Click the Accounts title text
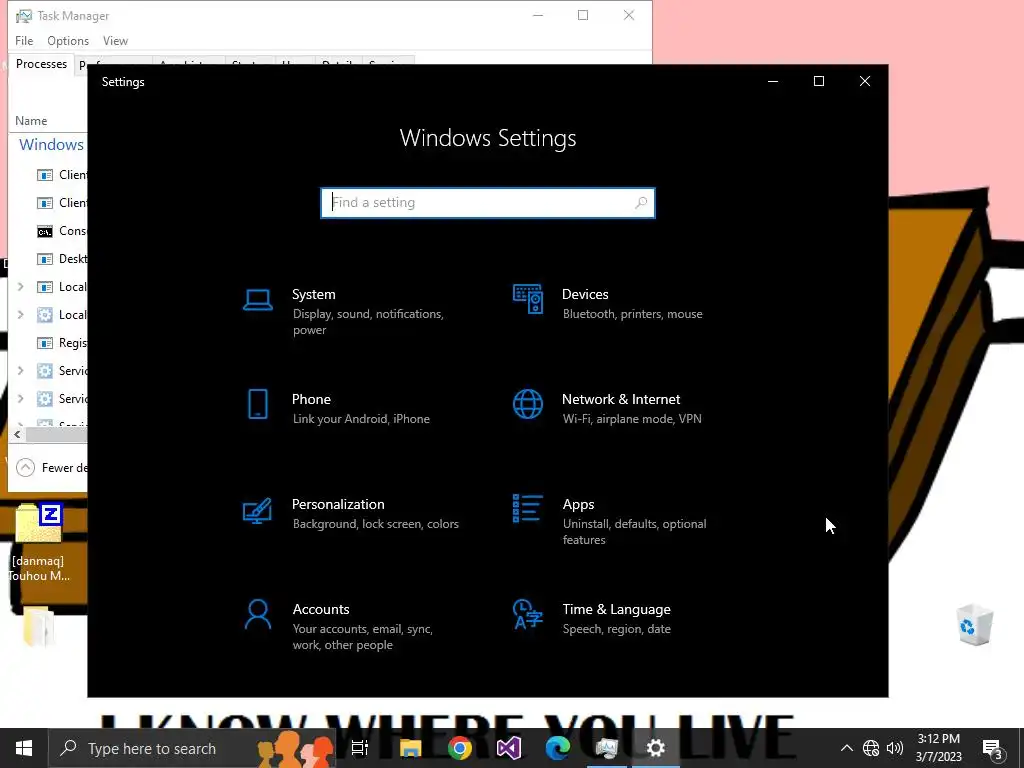The height and width of the screenshot is (768, 1024). pos(321,609)
